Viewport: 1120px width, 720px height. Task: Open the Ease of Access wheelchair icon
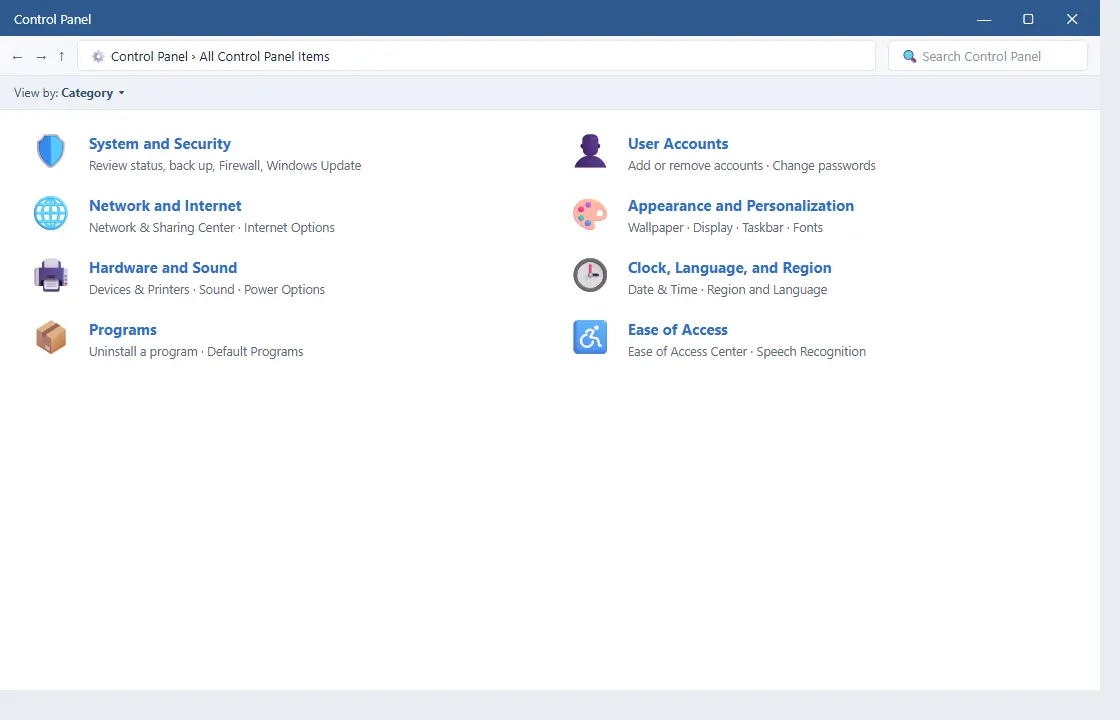tap(590, 337)
